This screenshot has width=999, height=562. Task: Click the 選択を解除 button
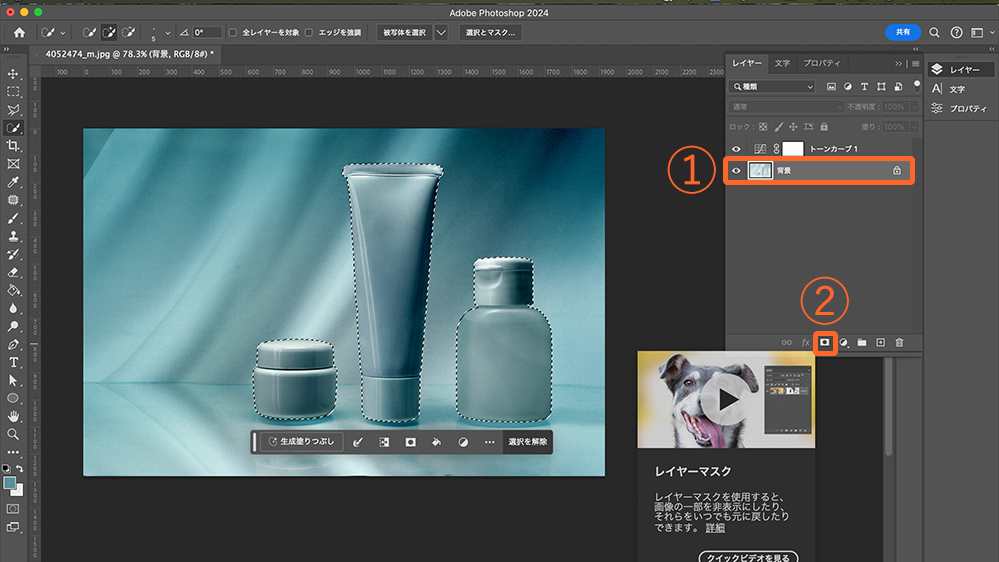(527, 441)
